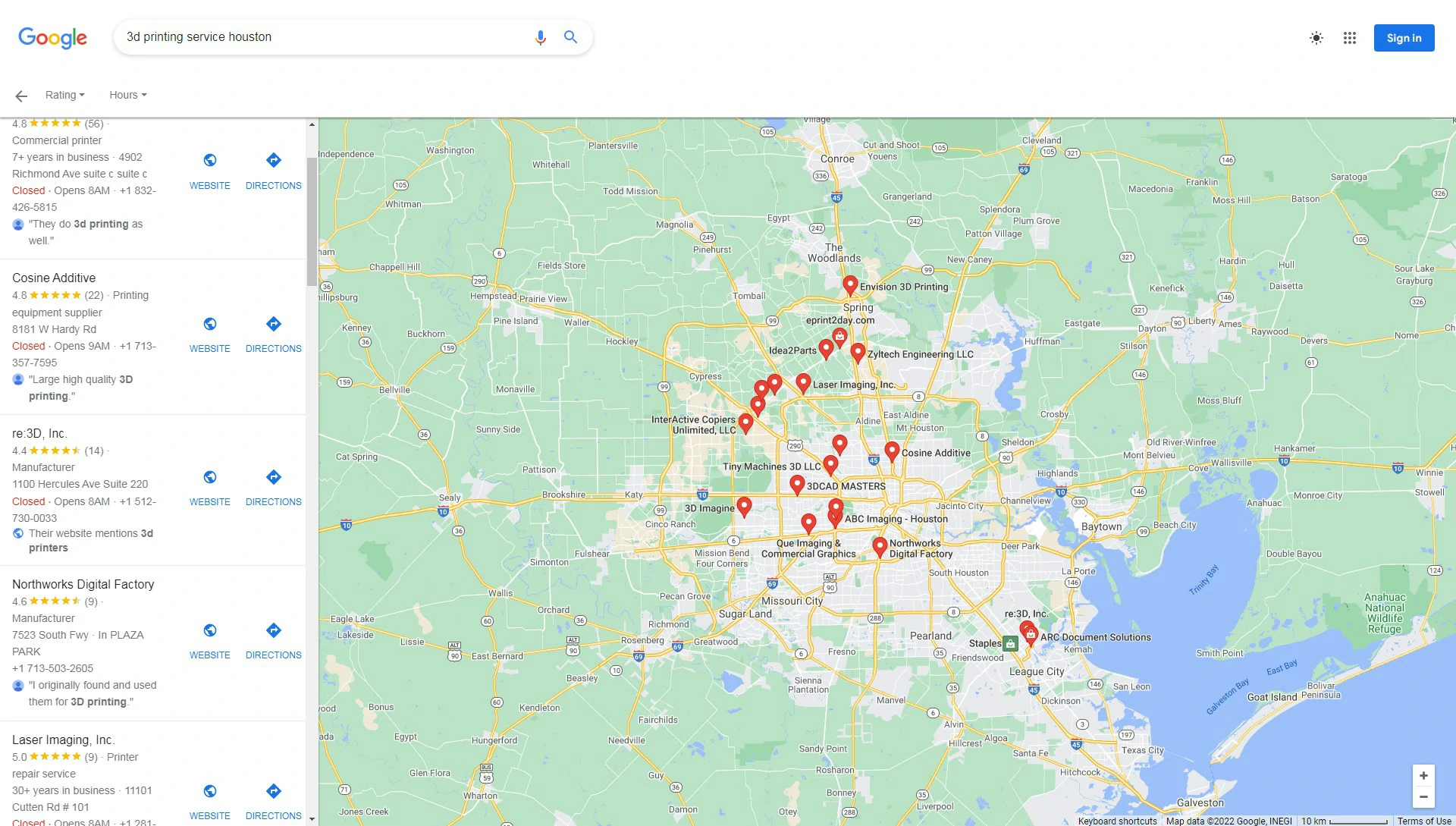Screen dimensions: 1456x826
Task: Click the microphone icon in the search bar
Action: [x=540, y=36]
